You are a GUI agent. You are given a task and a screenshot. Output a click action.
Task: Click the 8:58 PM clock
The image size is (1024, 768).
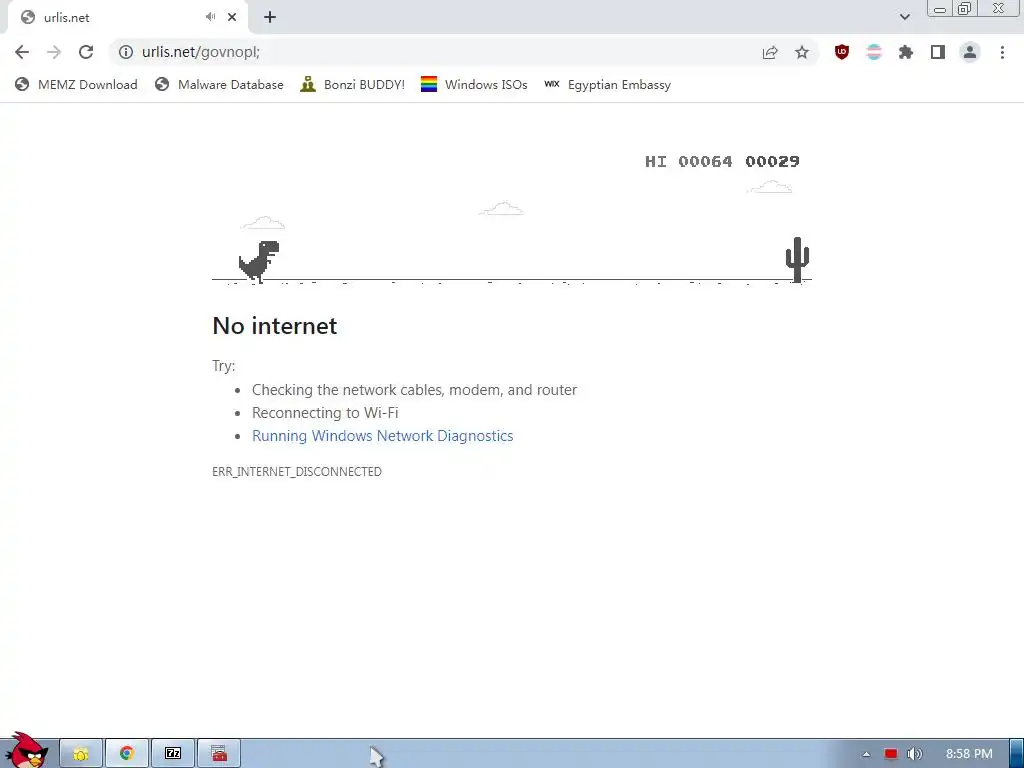(x=969, y=754)
